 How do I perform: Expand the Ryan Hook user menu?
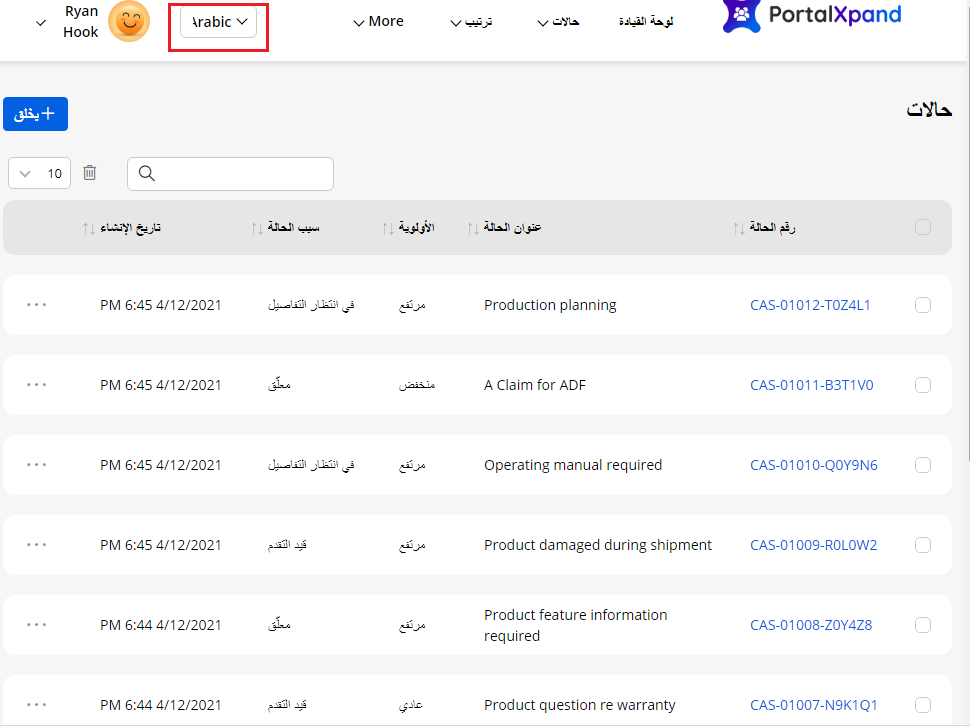41,22
